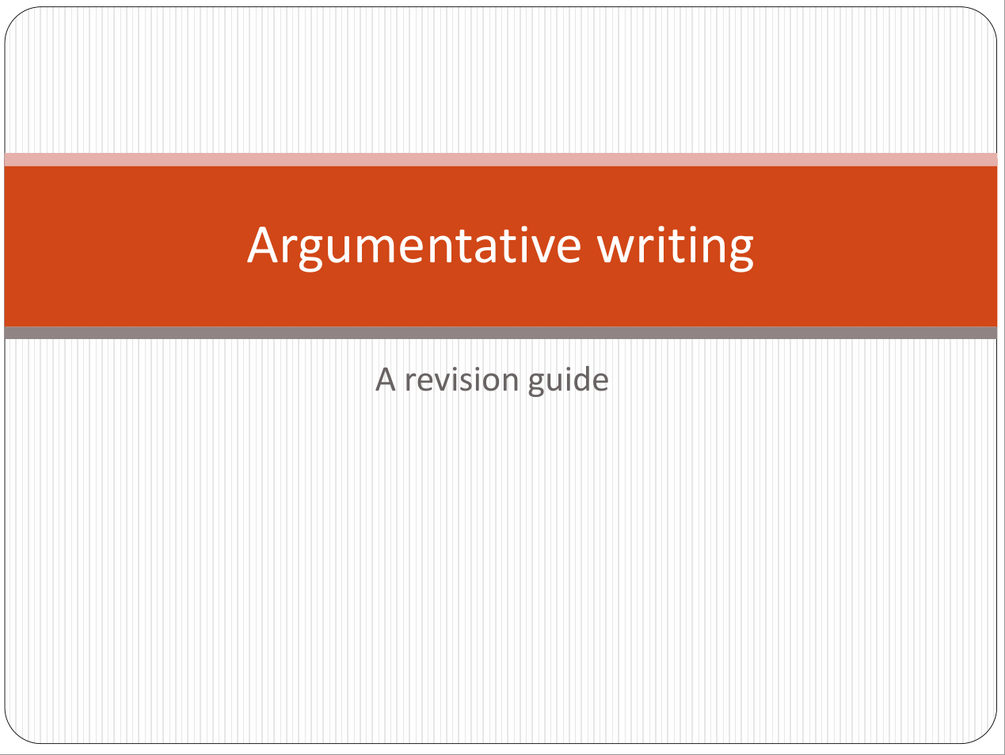Click the gray stripe below the orange banner

tap(500, 333)
